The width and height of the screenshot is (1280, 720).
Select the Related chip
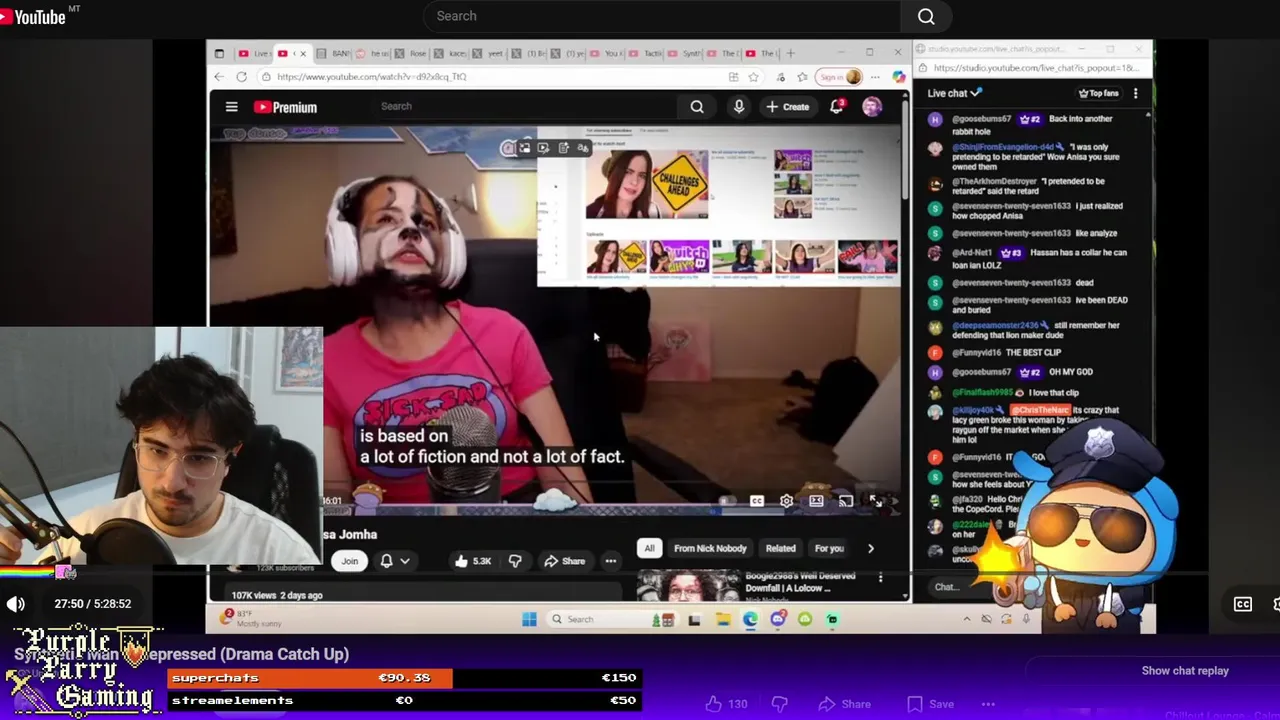781,548
